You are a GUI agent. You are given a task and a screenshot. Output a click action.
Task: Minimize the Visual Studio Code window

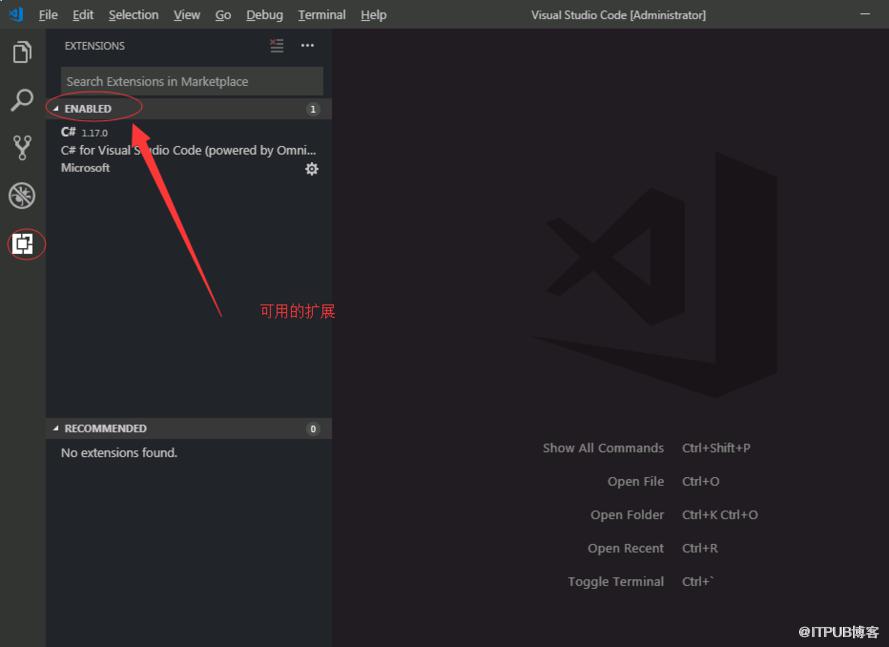[865, 14]
